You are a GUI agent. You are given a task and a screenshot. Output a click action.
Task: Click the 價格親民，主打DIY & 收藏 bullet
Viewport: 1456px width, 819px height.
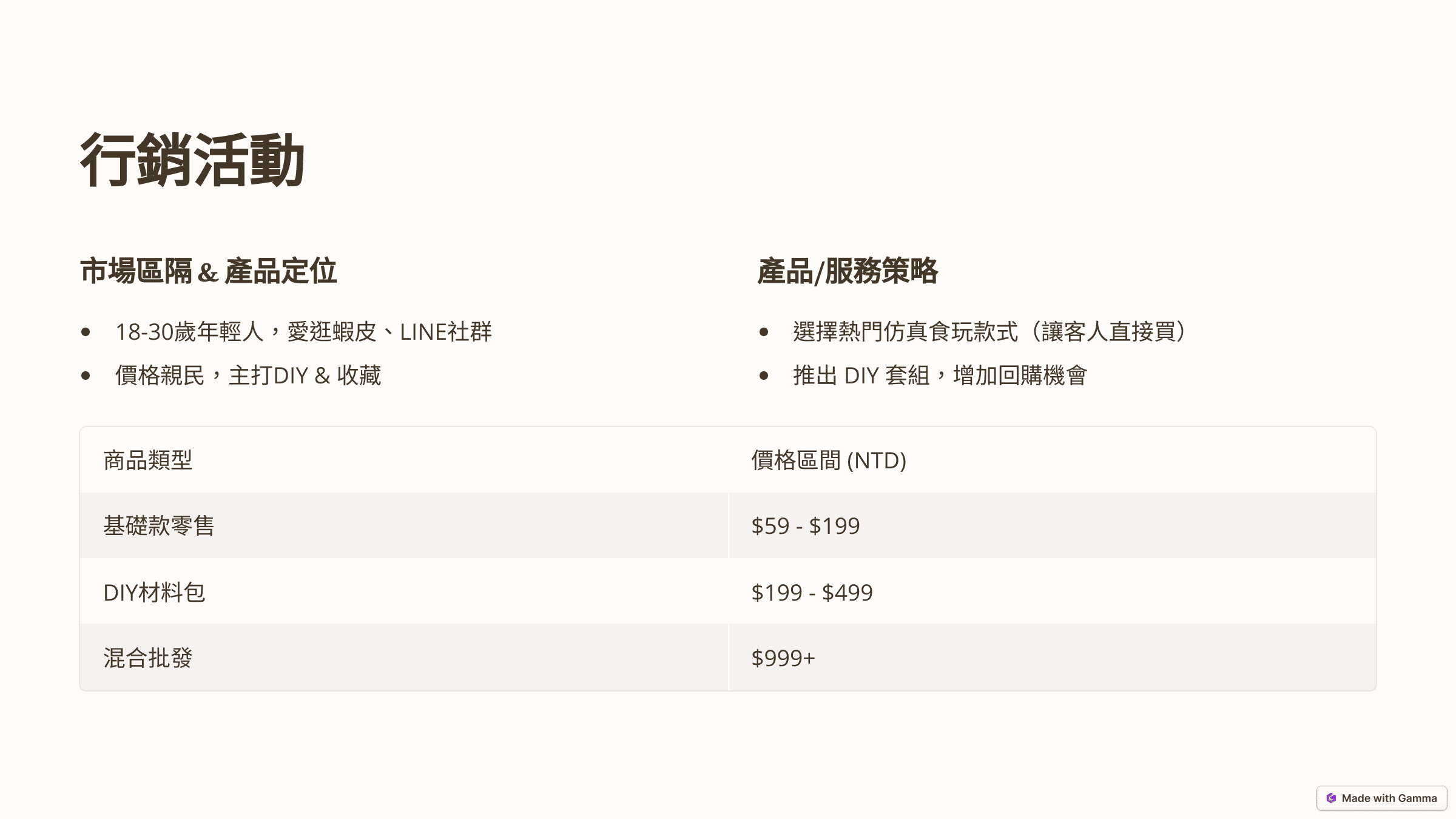pos(248,376)
